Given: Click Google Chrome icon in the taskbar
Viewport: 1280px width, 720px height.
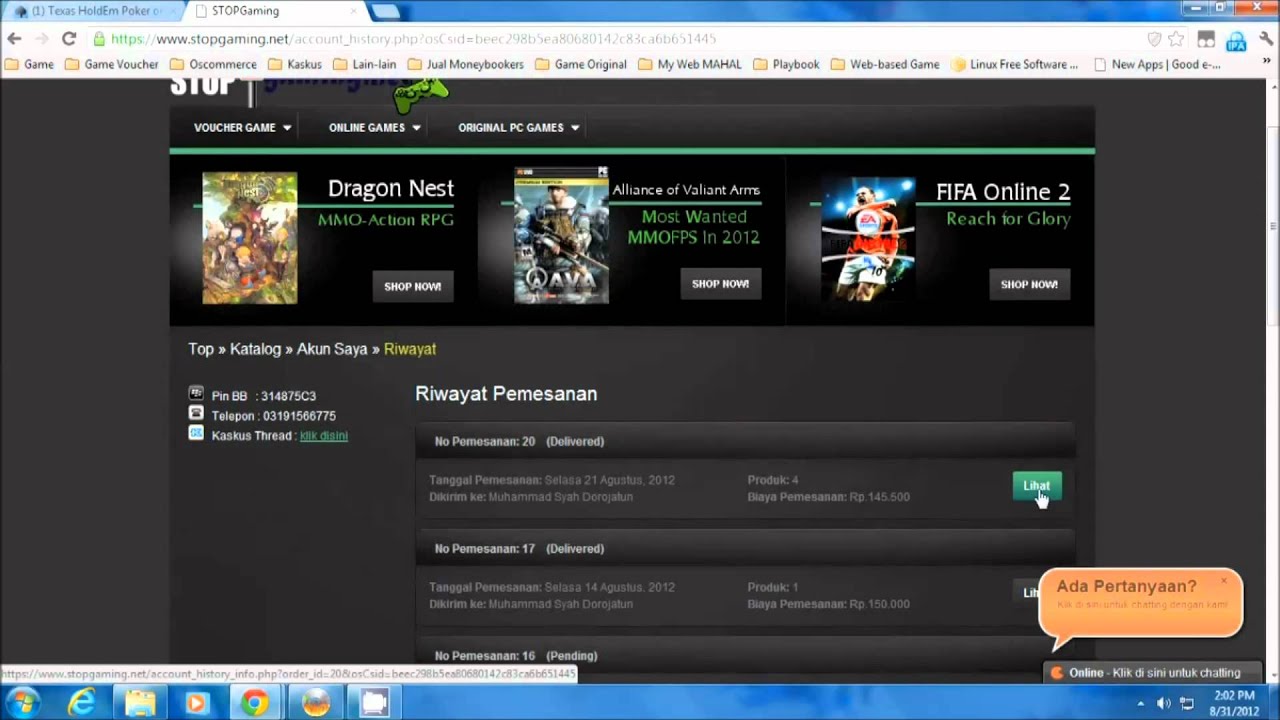Looking at the screenshot, I should pos(254,703).
